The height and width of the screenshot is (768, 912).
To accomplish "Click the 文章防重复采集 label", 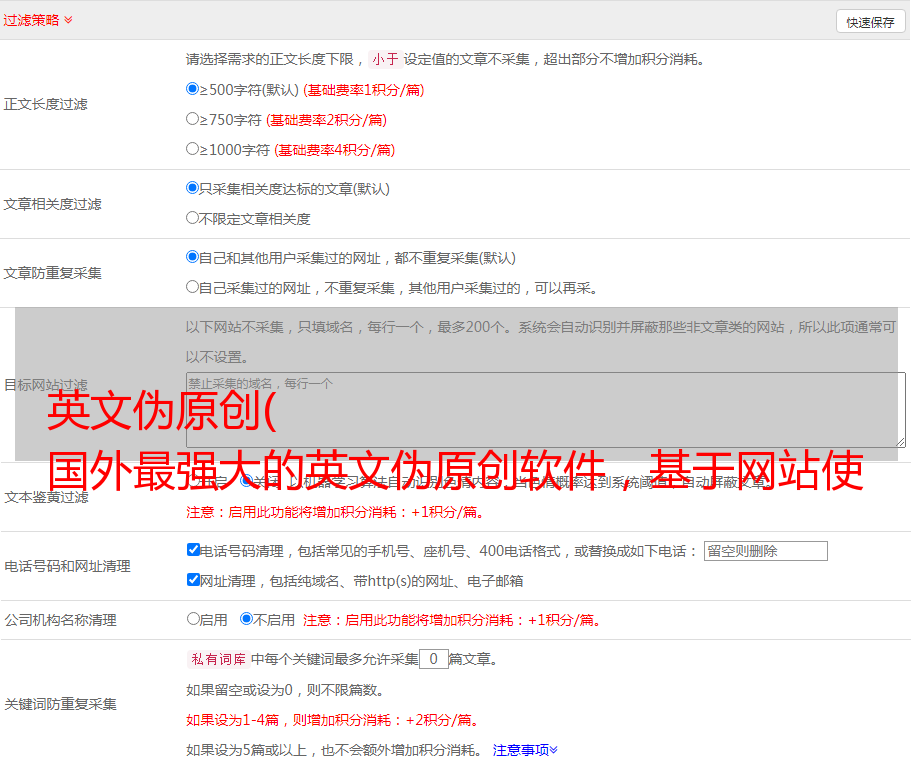I will pyautogui.click(x=52, y=273).
